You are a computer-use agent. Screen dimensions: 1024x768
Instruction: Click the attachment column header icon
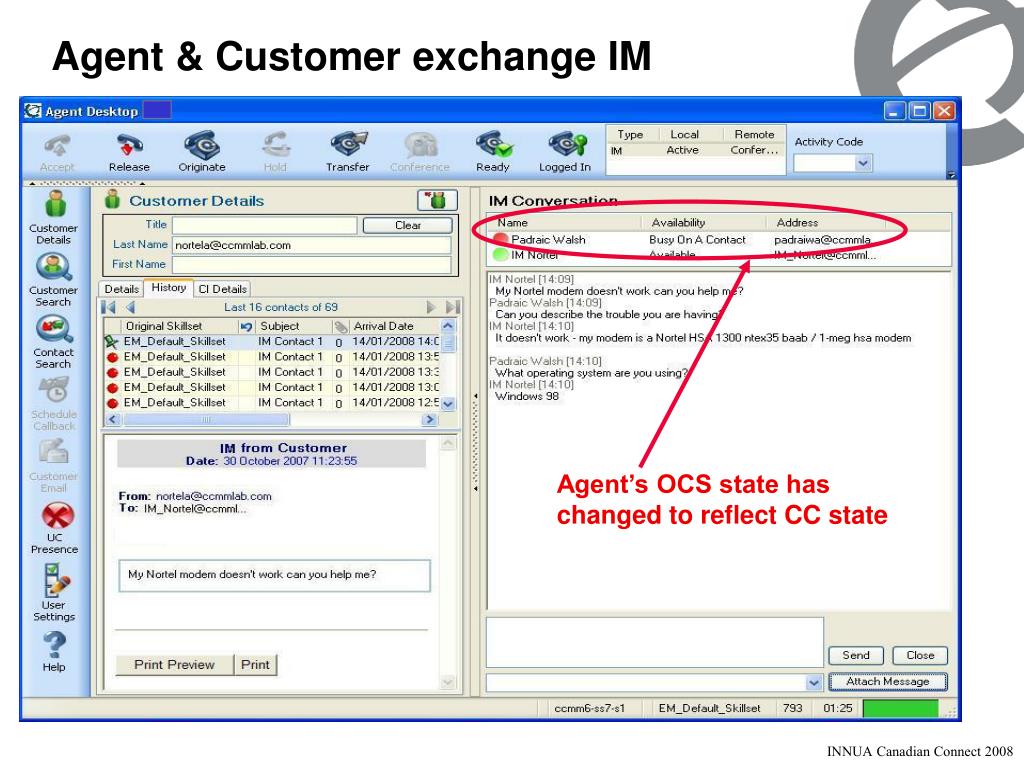pyautogui.click(x=340, y=326)
